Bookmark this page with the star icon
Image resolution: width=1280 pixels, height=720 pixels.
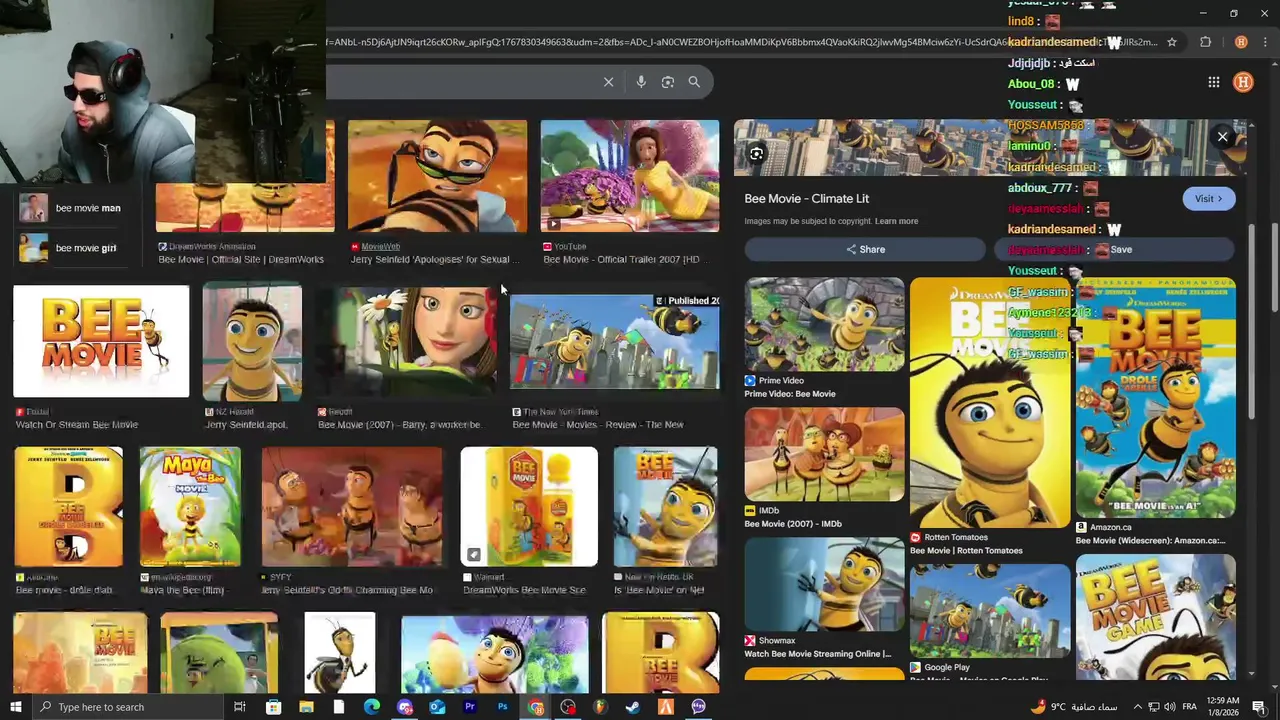(x=1172, y=42)
